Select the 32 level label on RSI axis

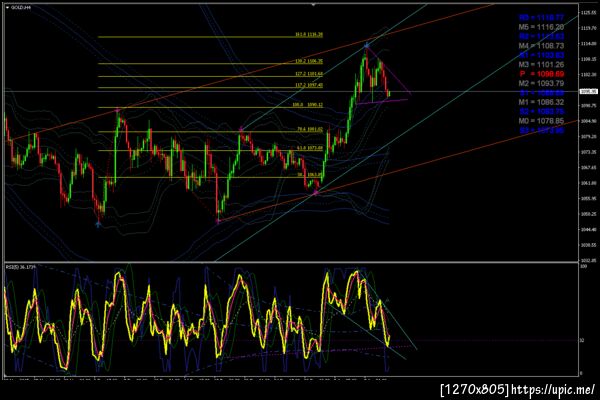[582, 340]
